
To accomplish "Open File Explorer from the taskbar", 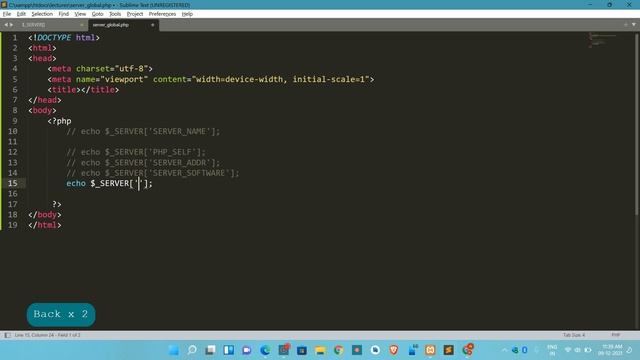I will click(x=320, y=350).
